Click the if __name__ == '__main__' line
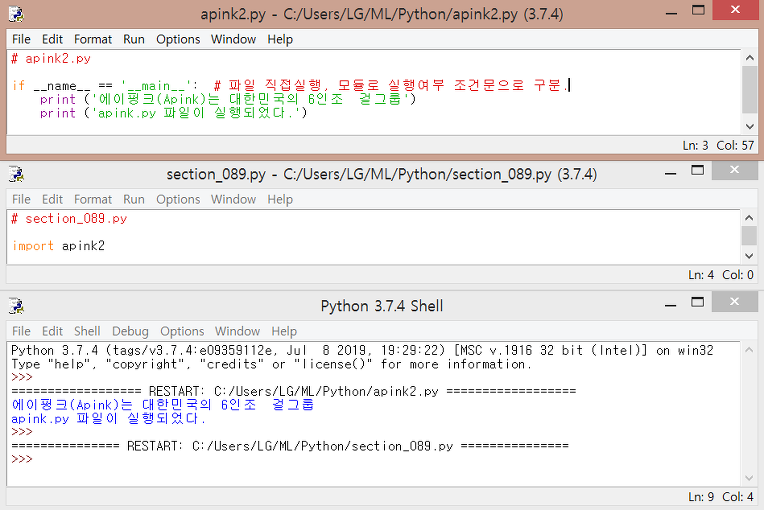This screenshot has width=764, height=510. 291,86
